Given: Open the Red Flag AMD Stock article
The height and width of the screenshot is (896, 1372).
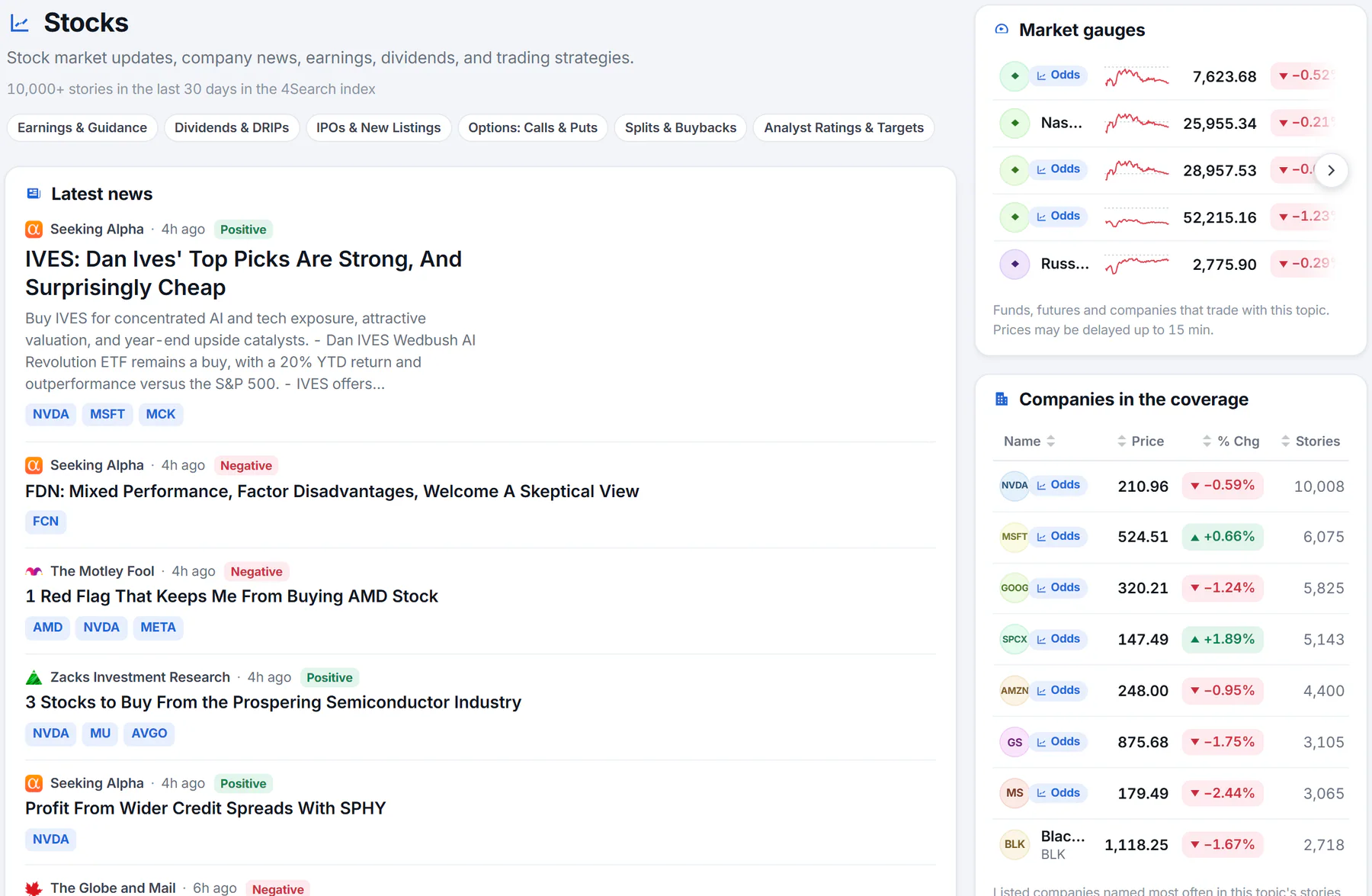Looking at the screenshot, I should pos(232,596).
